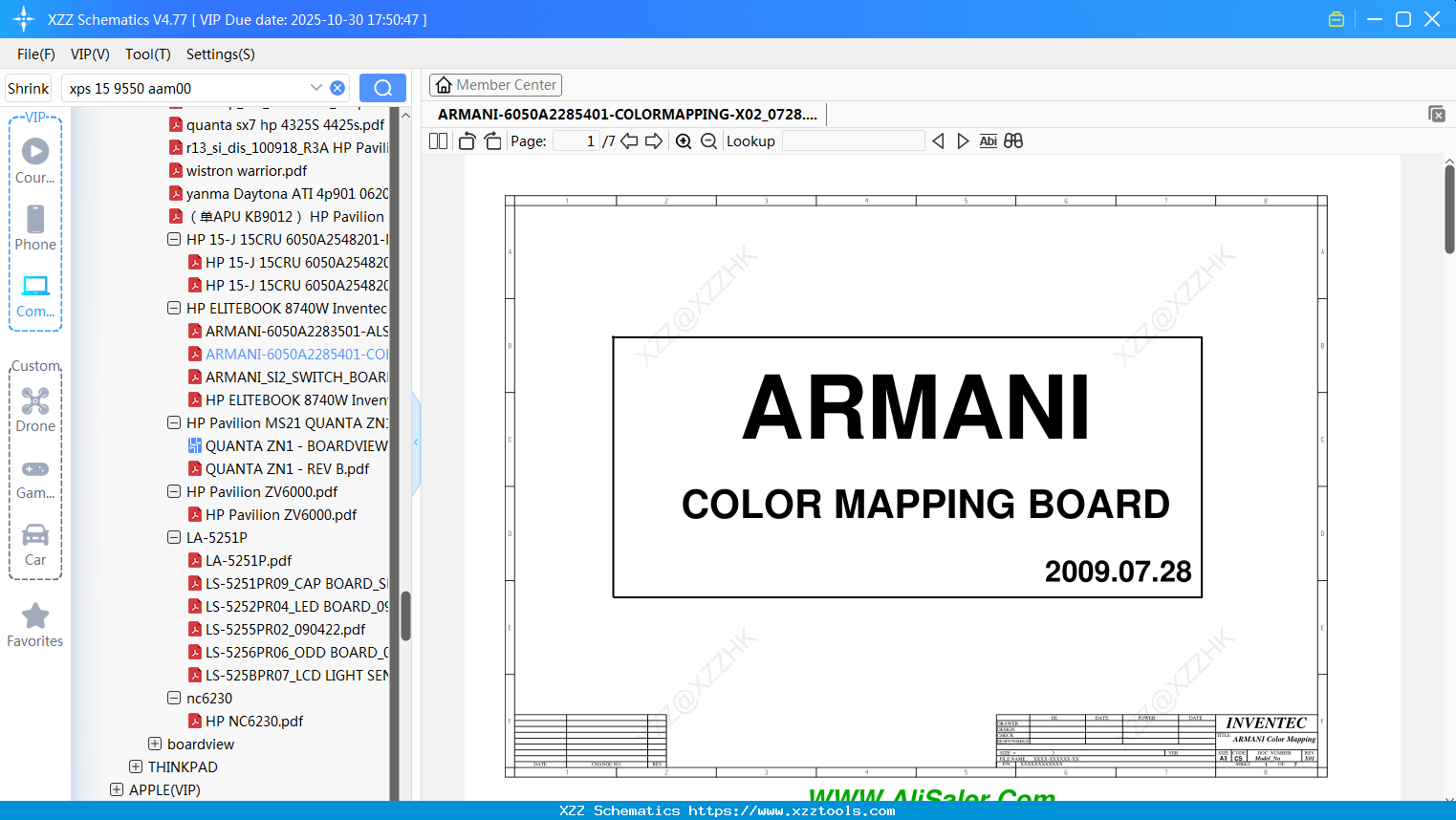1456x820 pixels.
Task: Open QUANTA ZN1 - BOARDVIEW file
Action: point(288,446)
